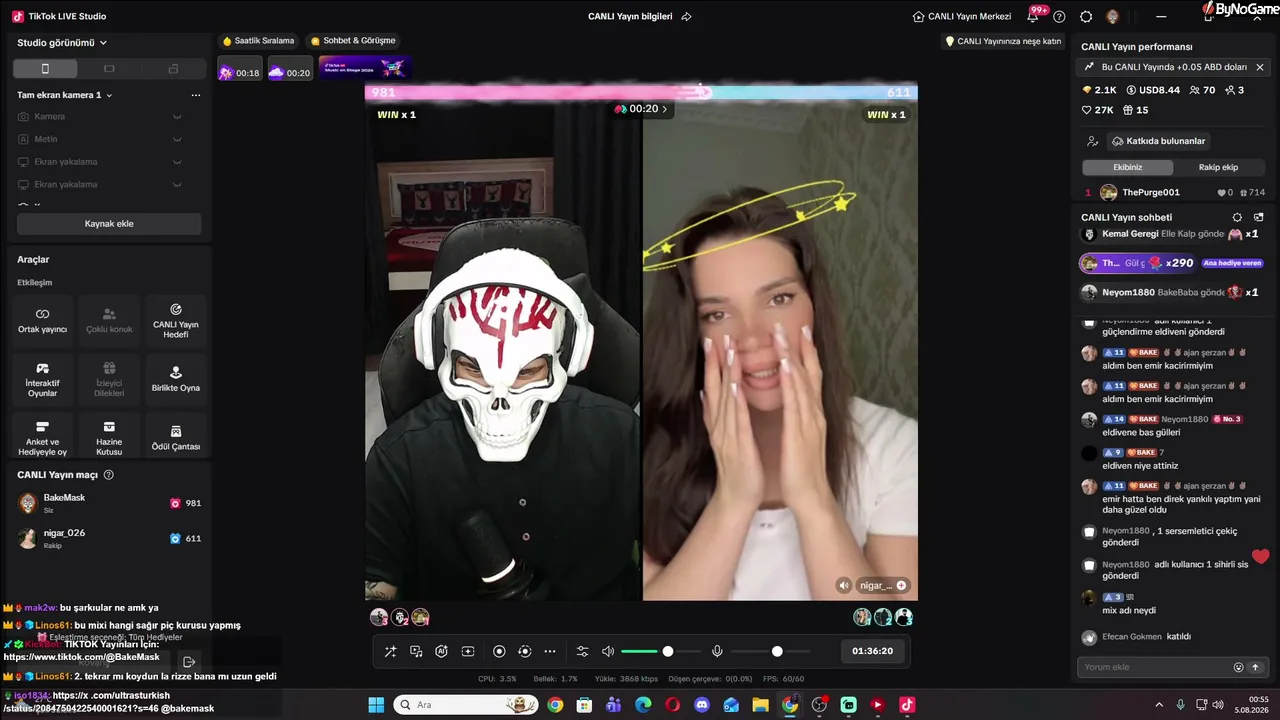This screenshot has width=1280, height=720.
Task: Open the Çoklu konuk tool
Action: click(x=109, y=320)
